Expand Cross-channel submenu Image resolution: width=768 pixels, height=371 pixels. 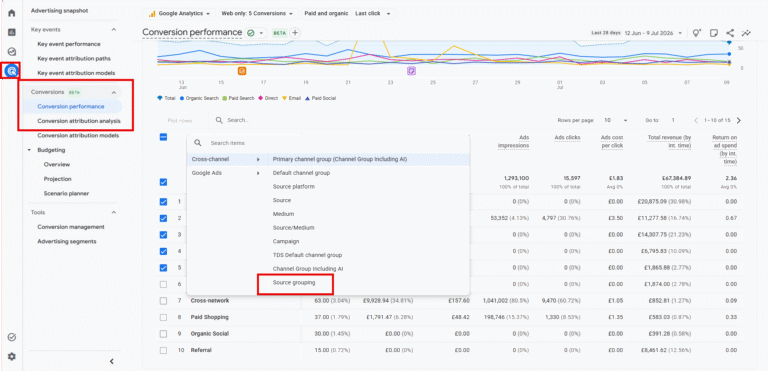click(227, 159)
